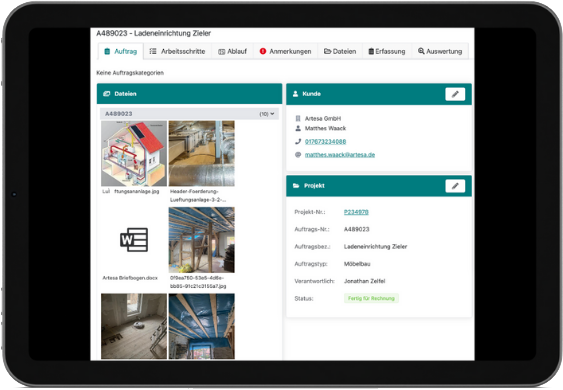Click the magnifier icon on Auswertung tab
This screenshot has width=563, height=390.
[421, 51]
